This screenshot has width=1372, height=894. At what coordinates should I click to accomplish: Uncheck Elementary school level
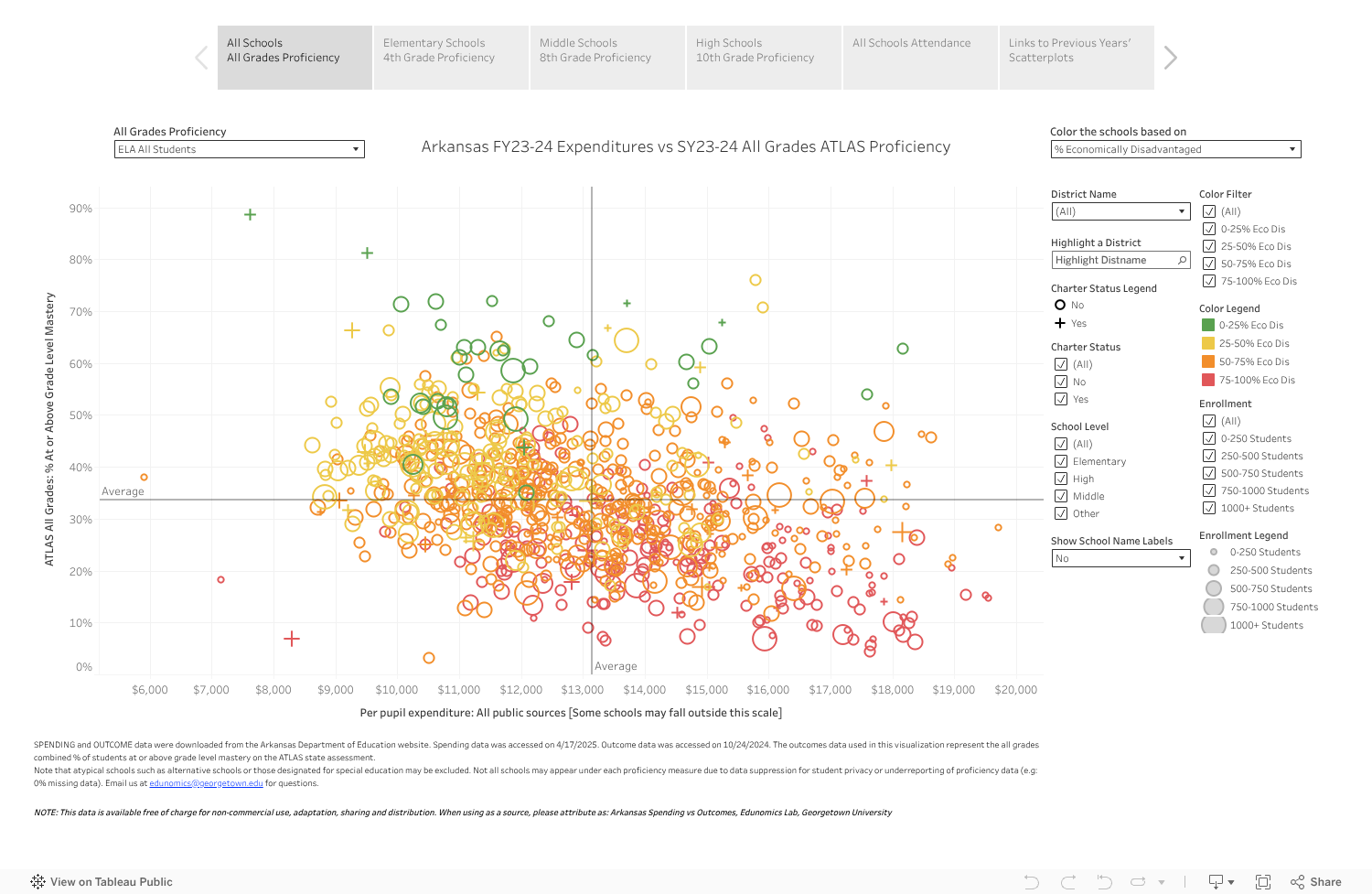point(1061,461)
